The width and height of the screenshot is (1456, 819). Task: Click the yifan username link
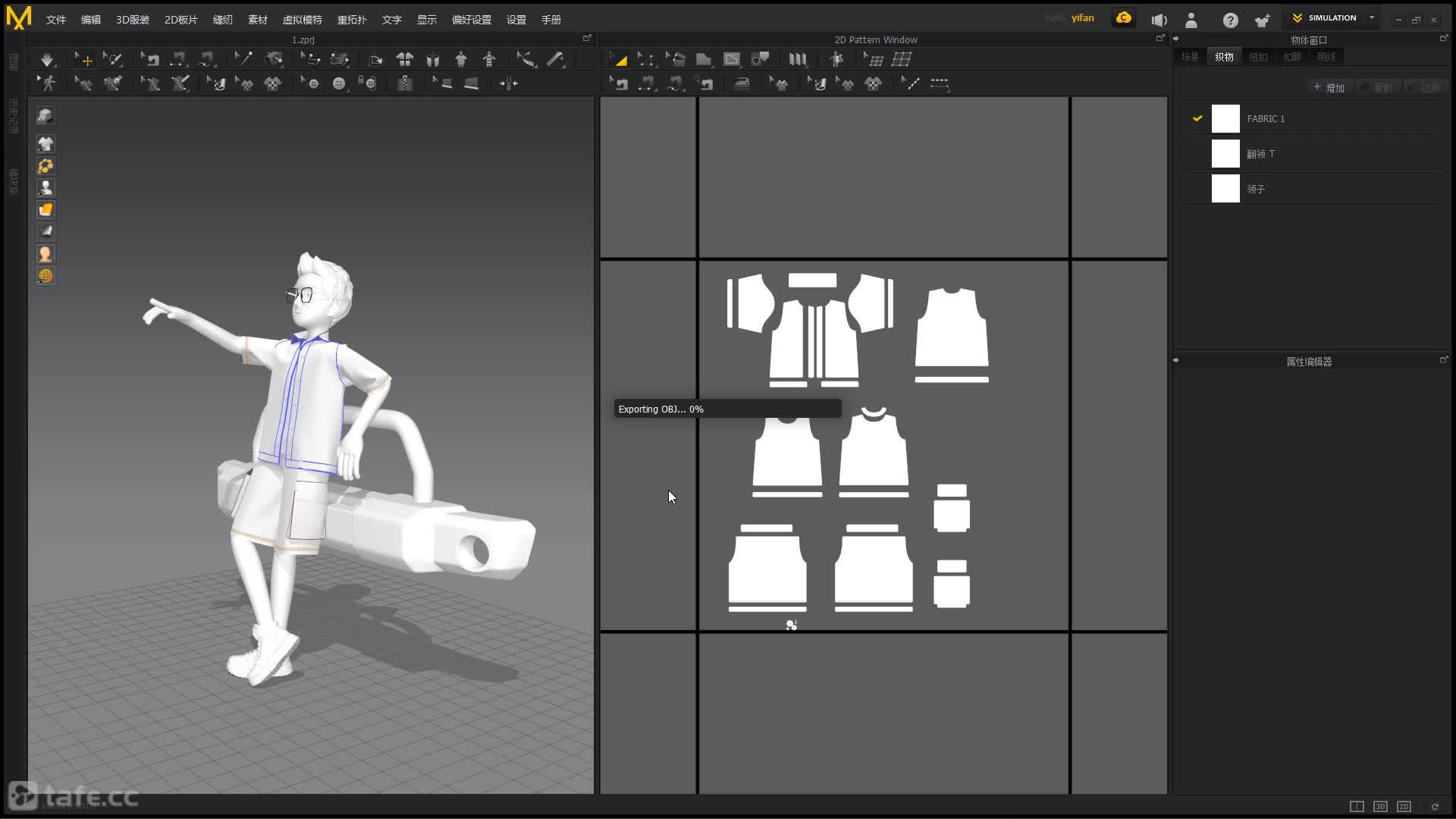coord(1082,17)
